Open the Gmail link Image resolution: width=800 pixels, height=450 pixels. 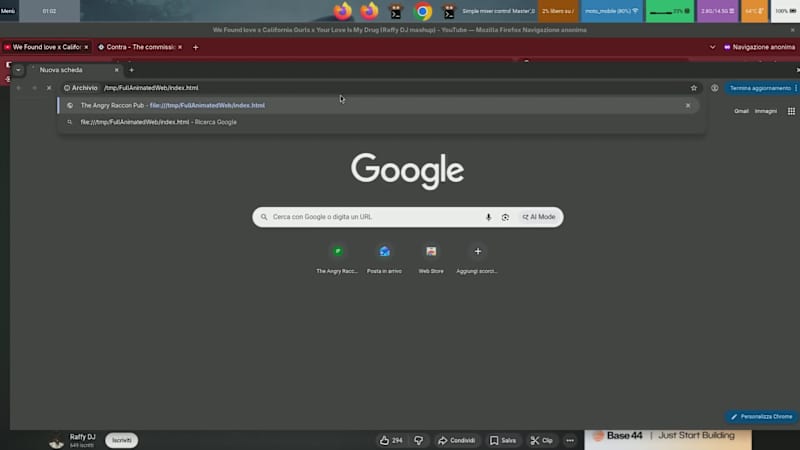coord(741,111)
